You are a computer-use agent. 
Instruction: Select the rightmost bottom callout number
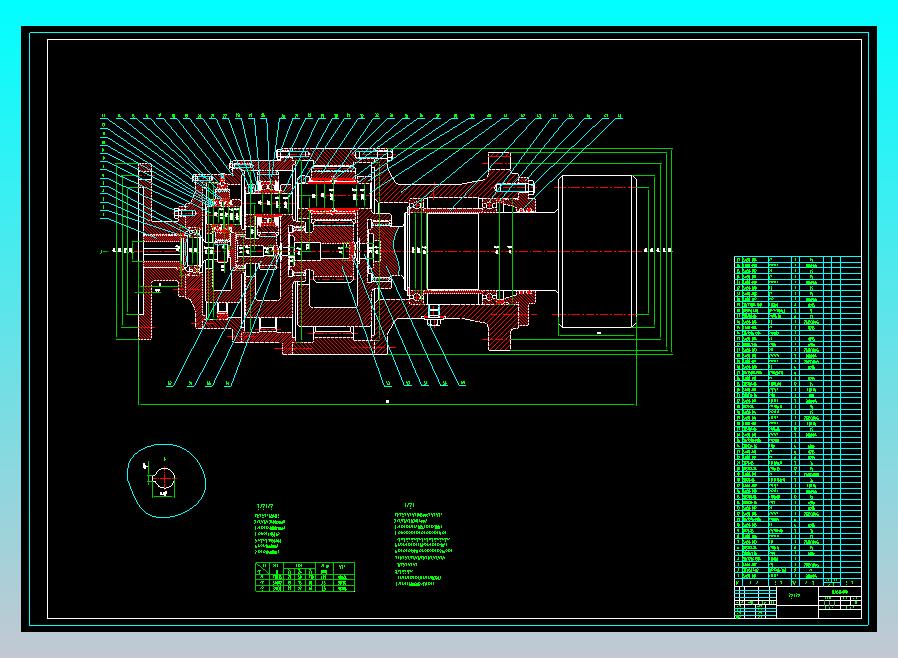[462, 383]
